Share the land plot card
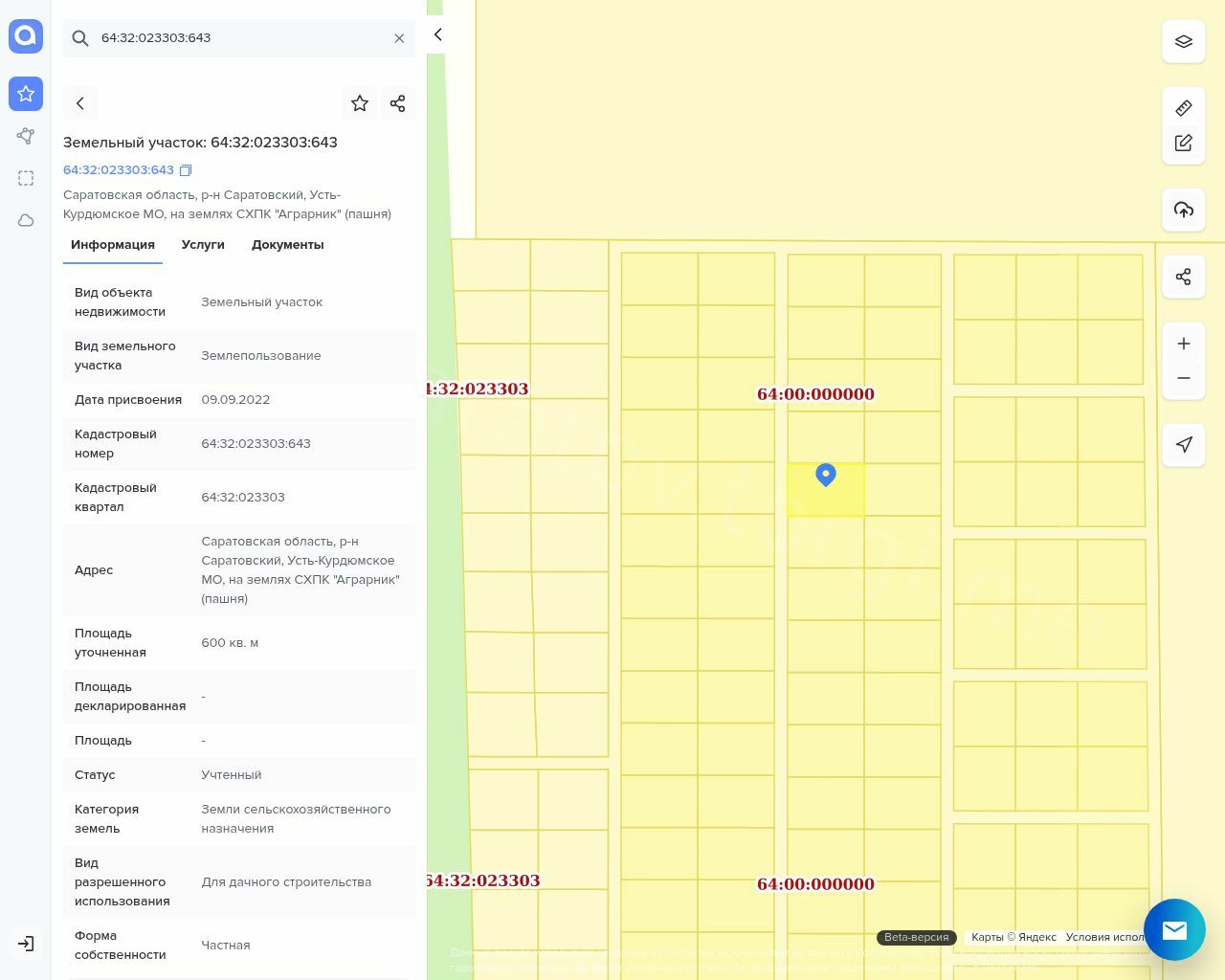Screen dimensions: 1225x980 [x=398, y=103]
